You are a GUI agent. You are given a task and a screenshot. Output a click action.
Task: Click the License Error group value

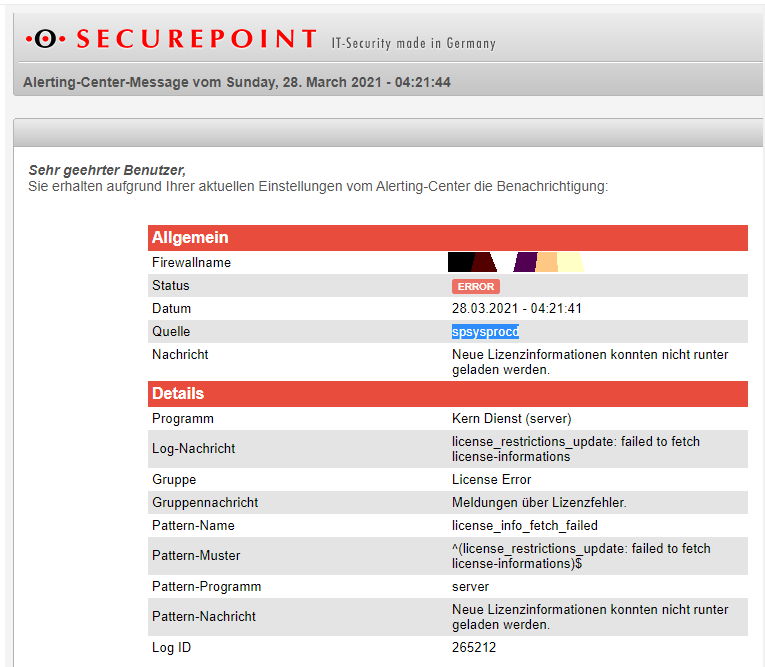click(x=491, y=479)
